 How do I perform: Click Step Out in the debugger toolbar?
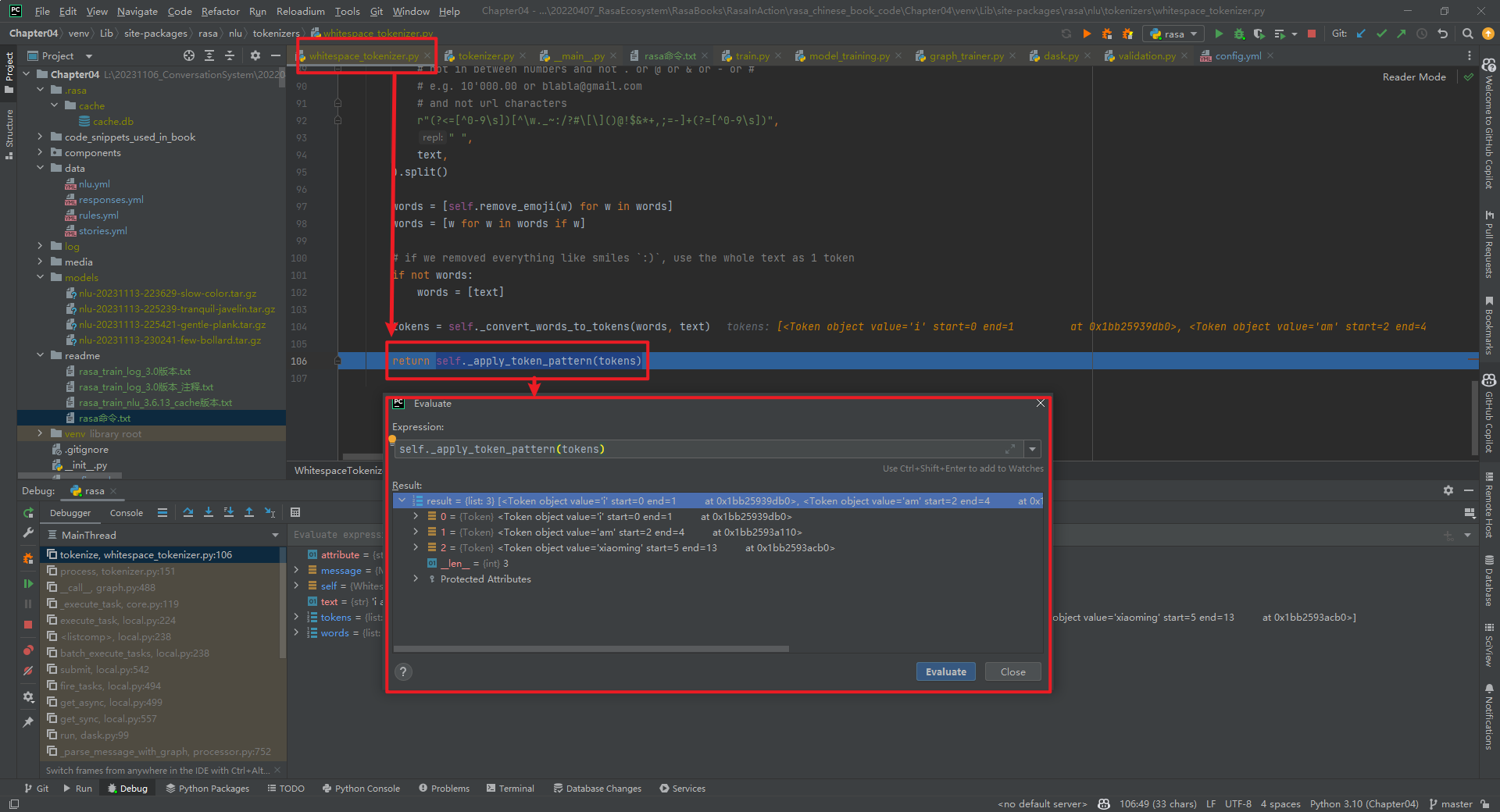coord(249,512)
